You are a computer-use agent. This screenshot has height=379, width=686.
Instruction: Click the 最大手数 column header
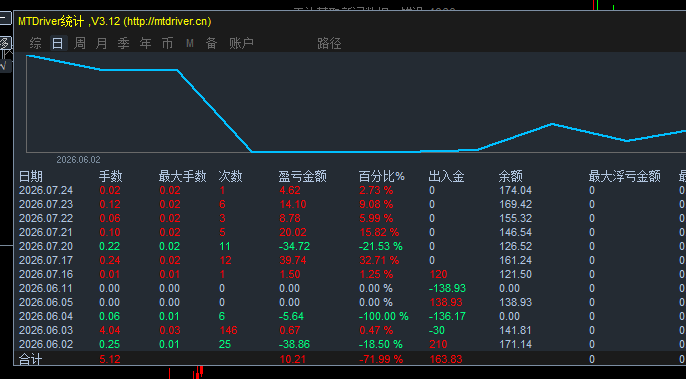point(182,176)
